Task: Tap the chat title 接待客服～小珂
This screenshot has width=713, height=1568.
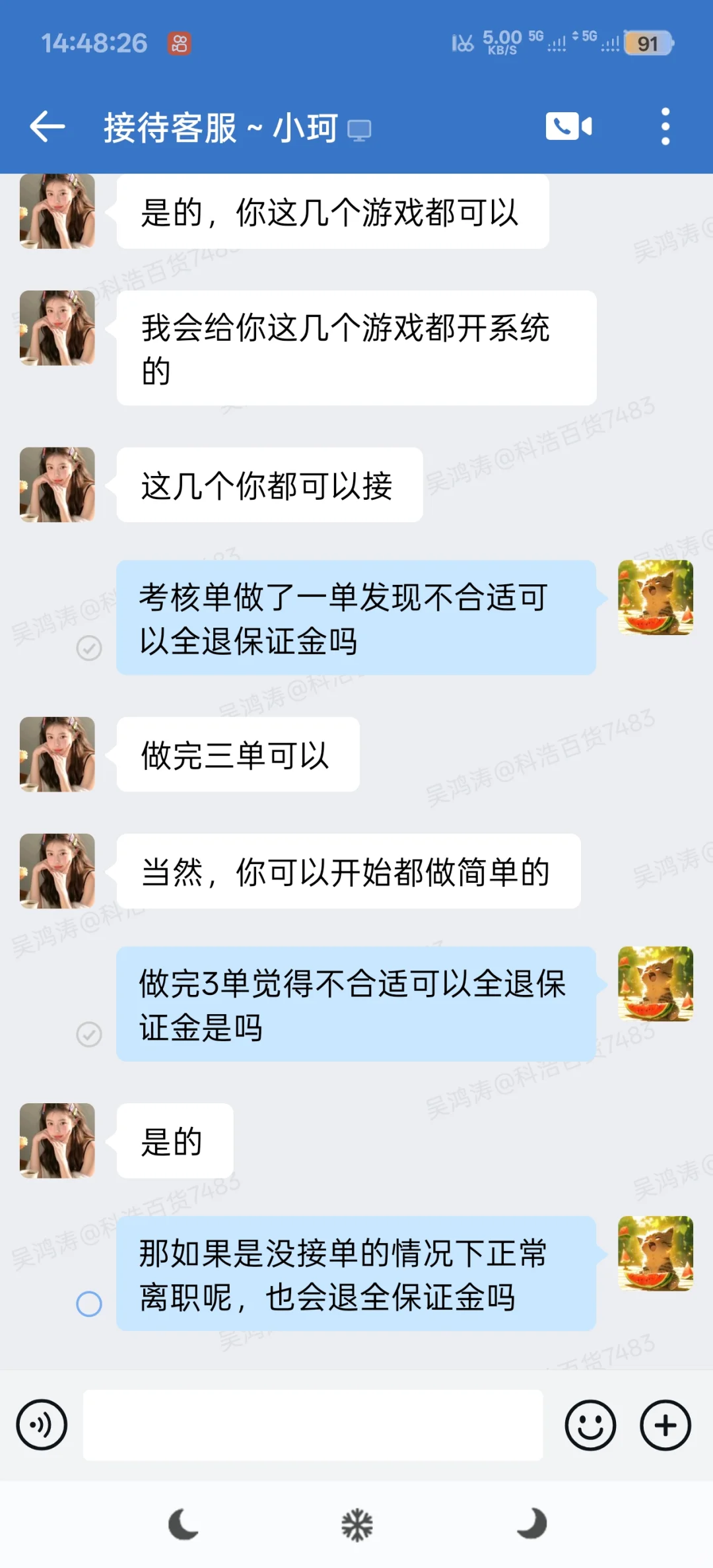Action: [221, 127]
